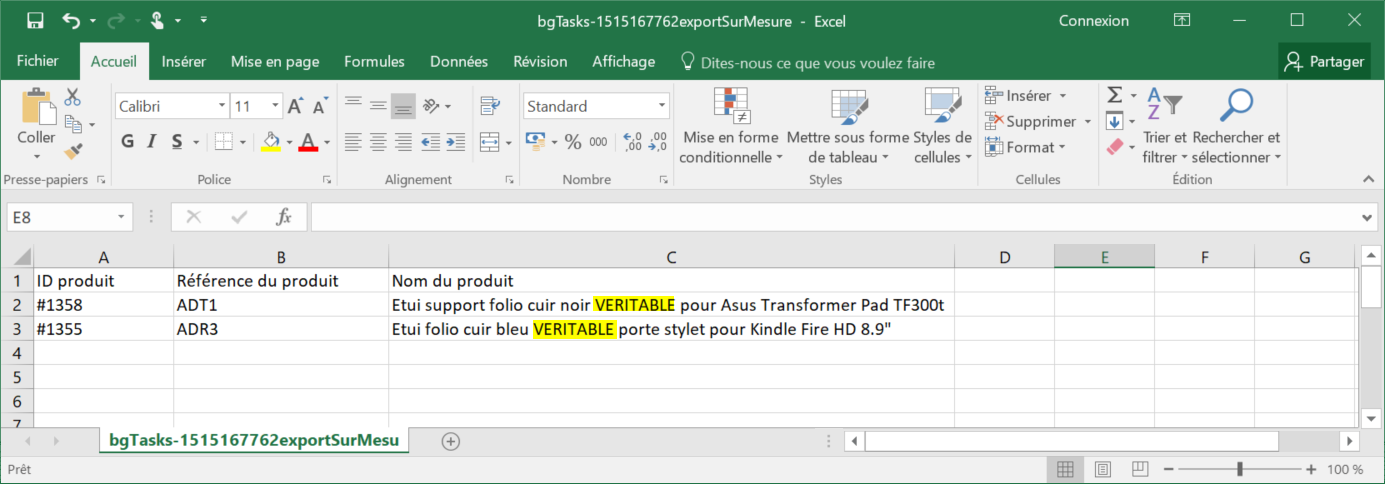Screen dimensions: 1385x484
Task: Align text right
Action: [403, 141]
